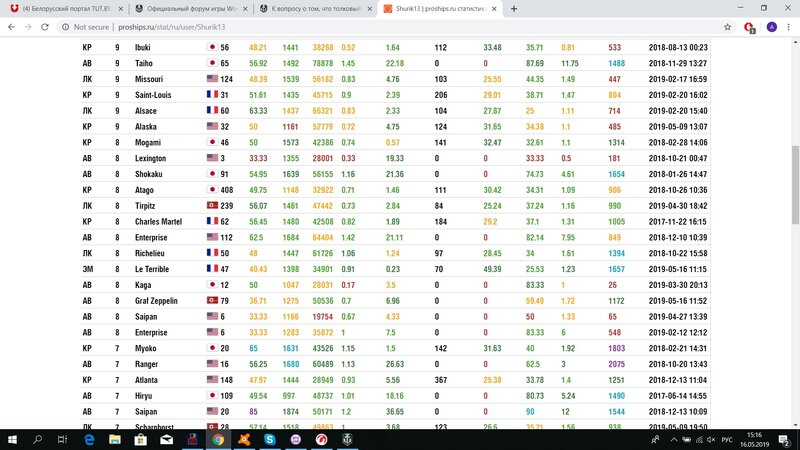Click the Shokaku ship name
This screenshot has height=450, width=800.
pyautogui.click(x=148, y=174)
